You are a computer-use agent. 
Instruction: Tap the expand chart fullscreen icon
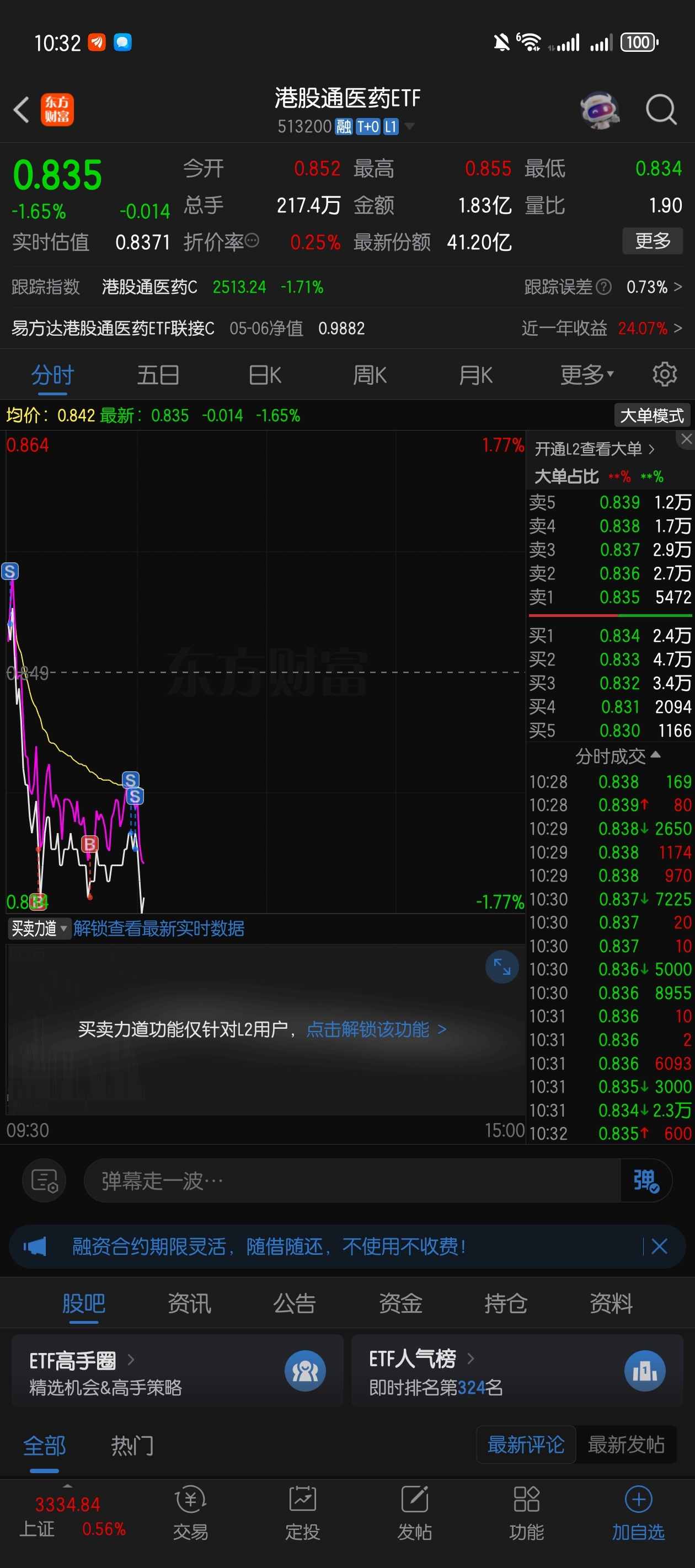(x=502, y=966)
